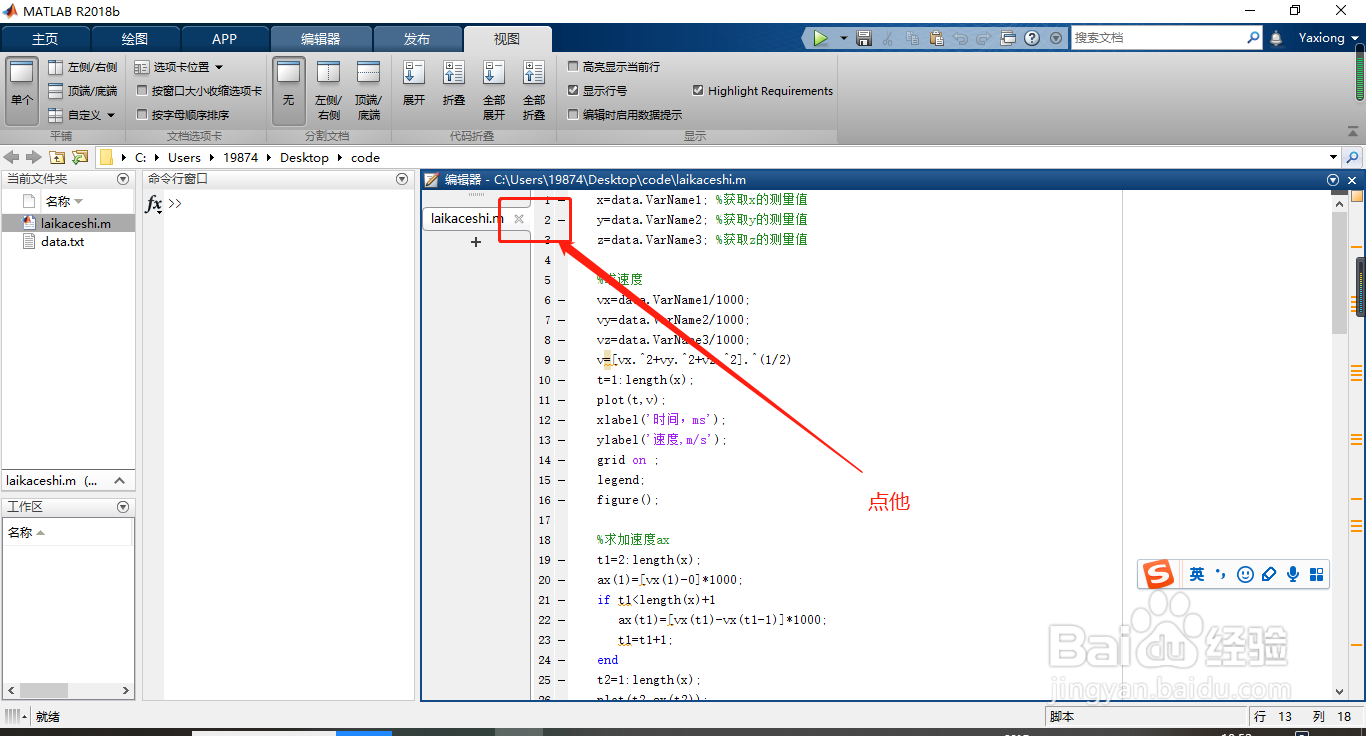Enable 高亮显示当前行 checkbox

point(573,66)
